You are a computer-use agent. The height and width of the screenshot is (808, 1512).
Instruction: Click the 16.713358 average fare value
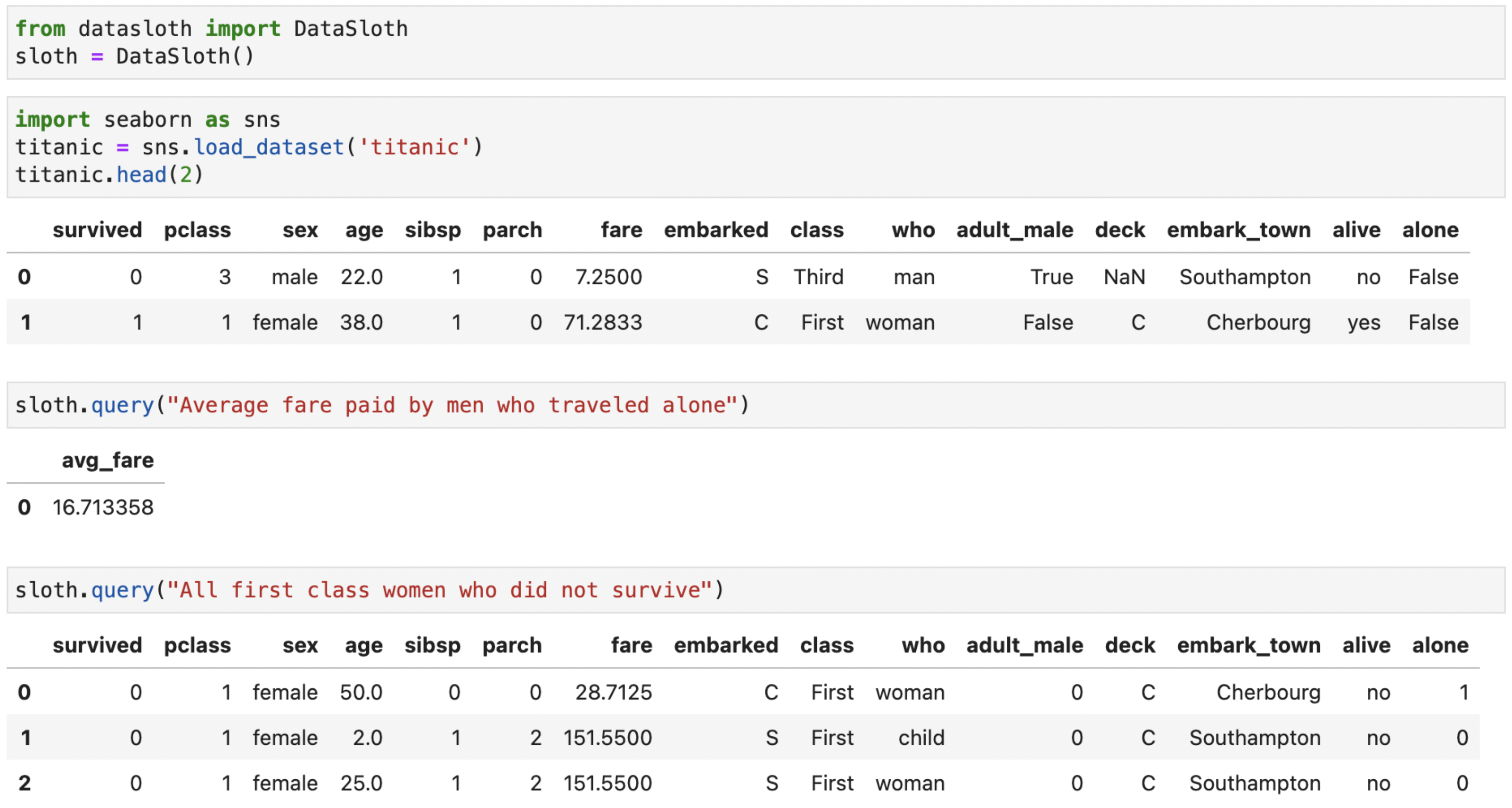[x=103, y=507]
